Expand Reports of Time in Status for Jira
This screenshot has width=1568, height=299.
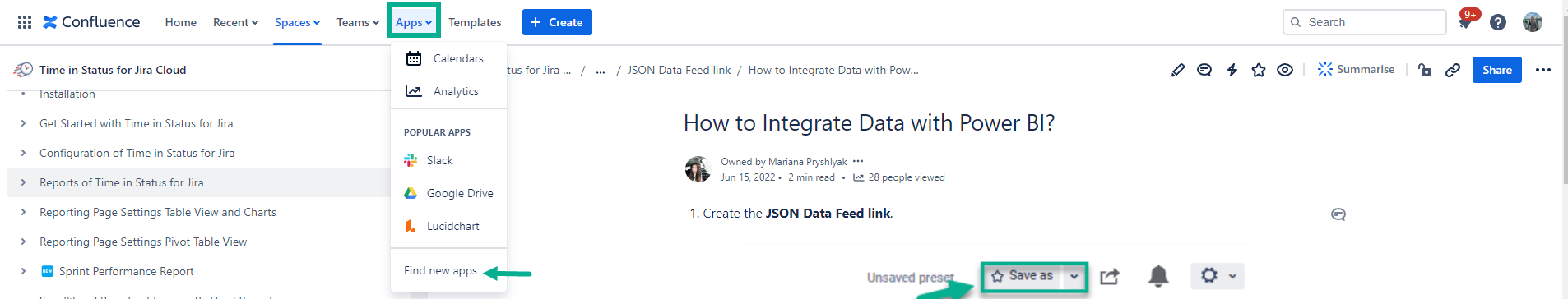point(23,182)
